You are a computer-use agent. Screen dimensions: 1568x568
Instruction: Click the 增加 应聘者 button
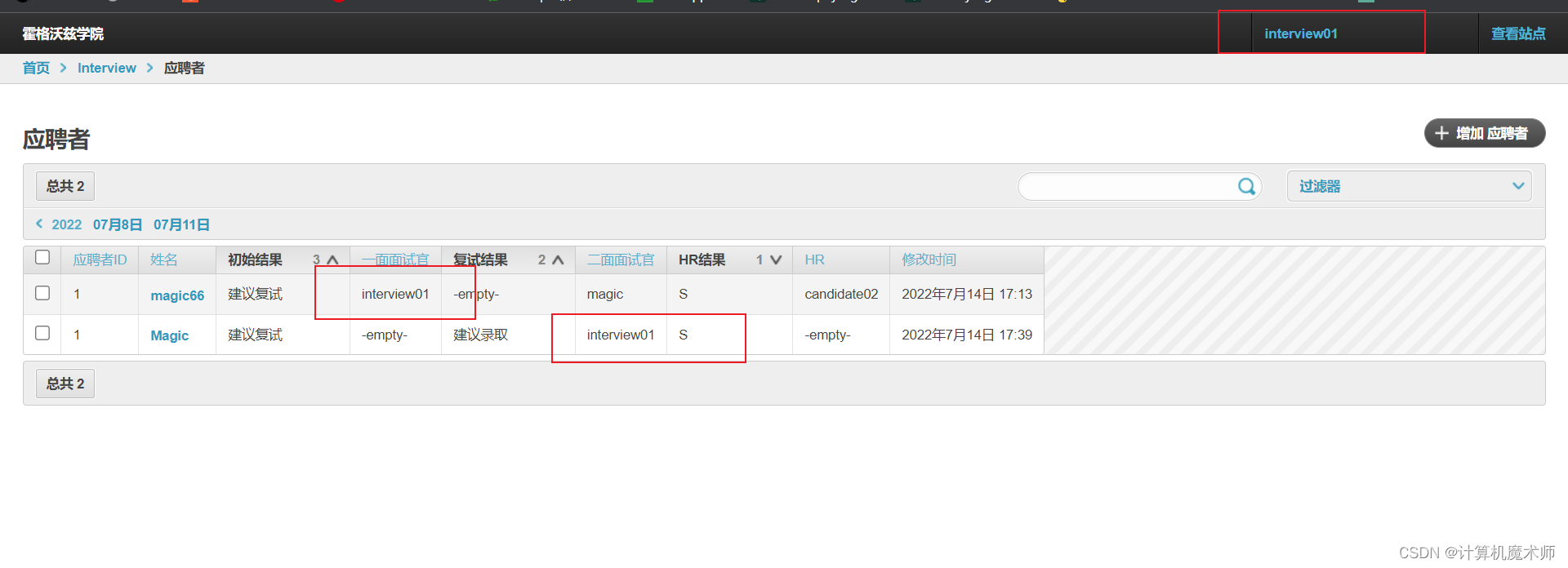[1485, 133]
